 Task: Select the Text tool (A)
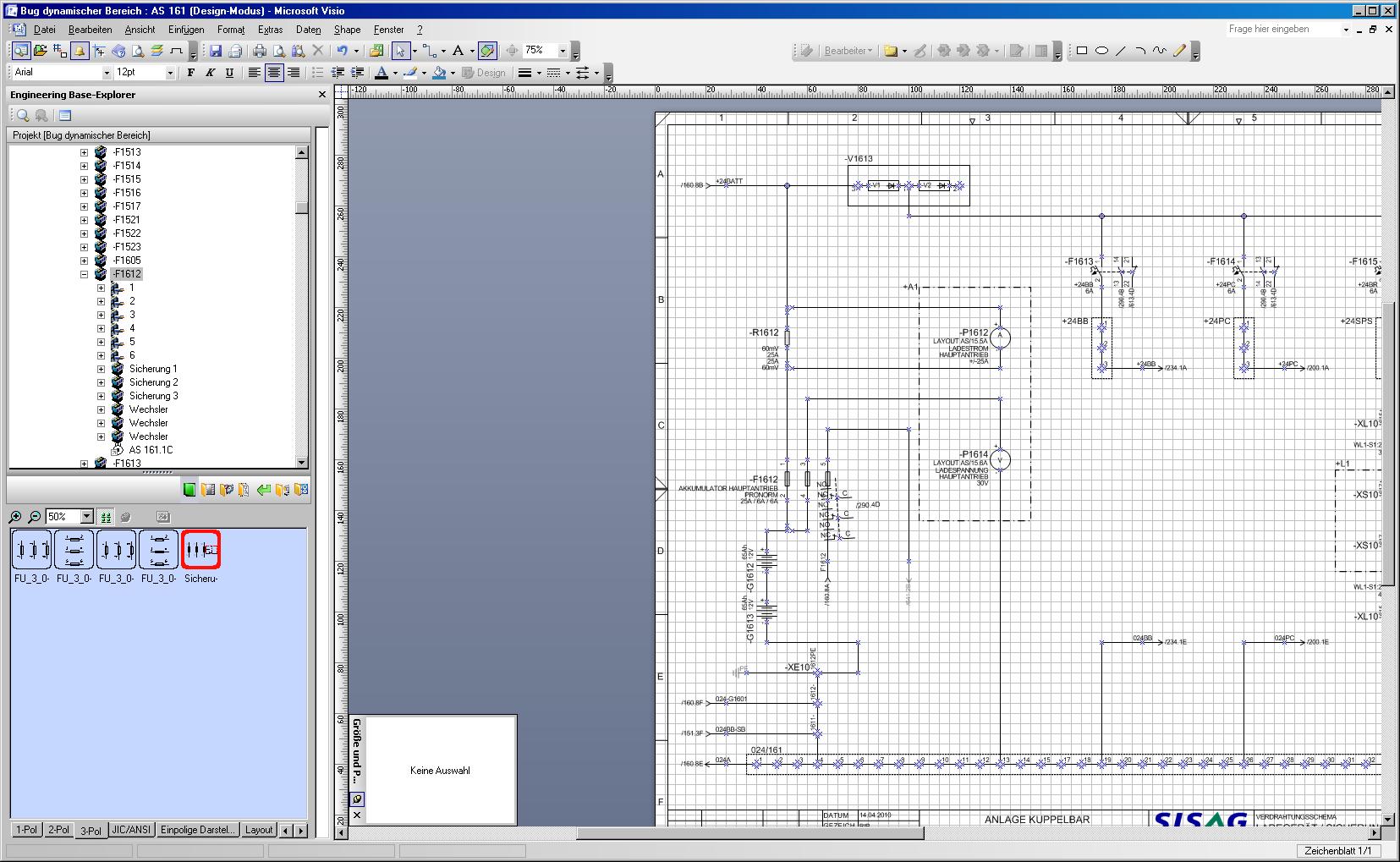click(x=458, y=51)
